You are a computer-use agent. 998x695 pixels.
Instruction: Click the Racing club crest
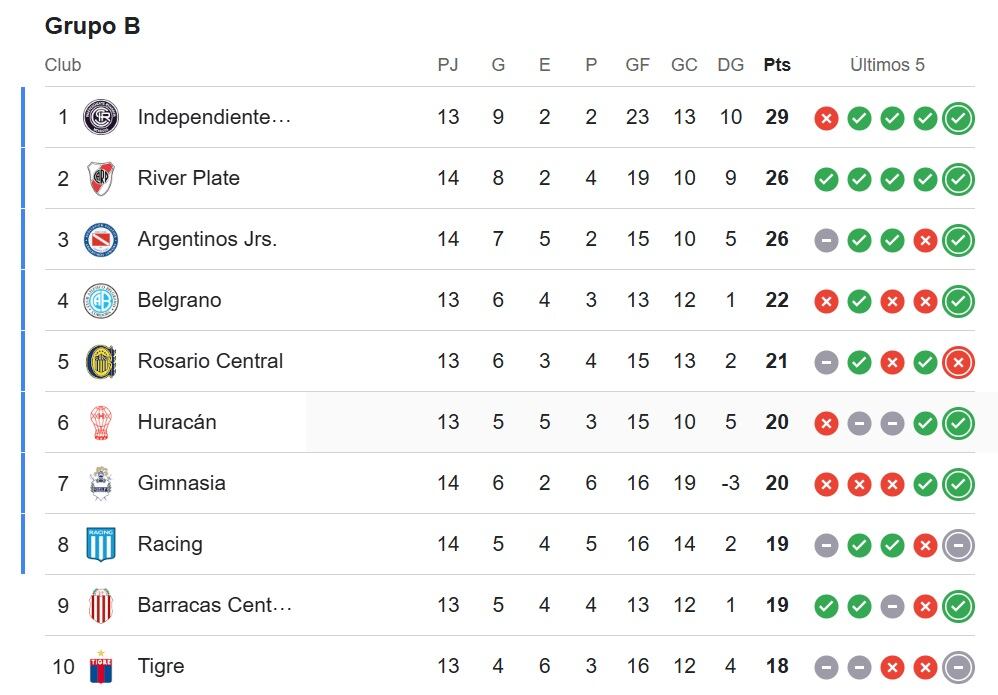click(100, 544)
